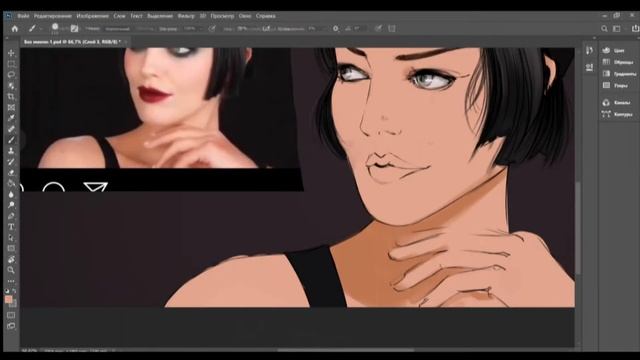640x360 pixels.
Task: Select the Clone Stamp tool
Action: [11, 151]
